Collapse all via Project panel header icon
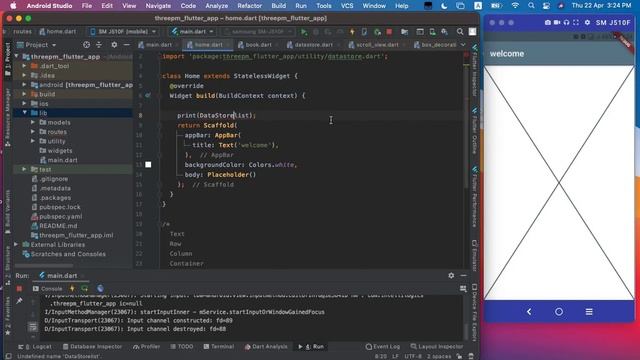The width and height of the screenshot is (640, 360). [99, 45]
